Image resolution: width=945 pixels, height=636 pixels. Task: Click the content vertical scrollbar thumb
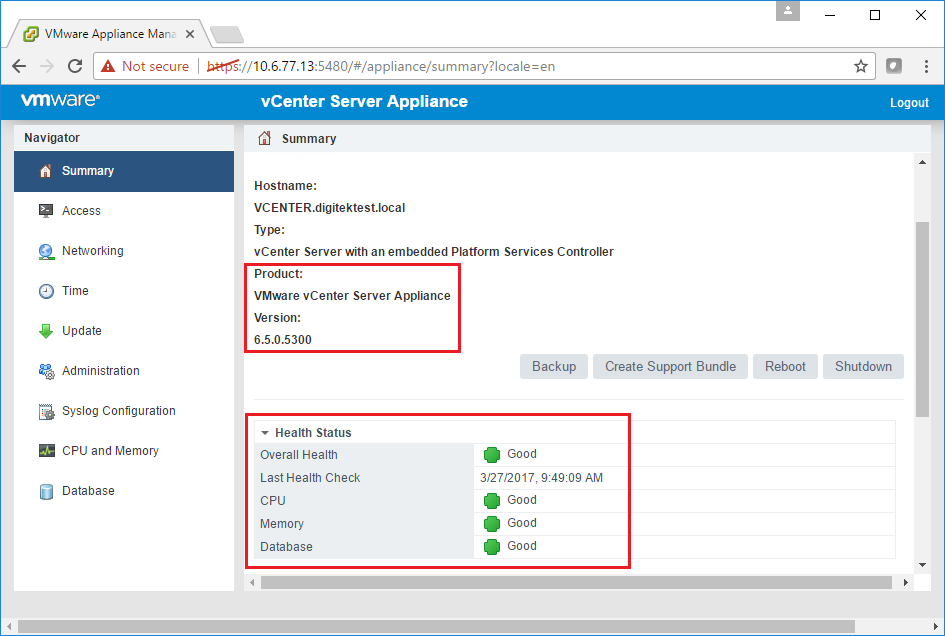pos(922,320)
